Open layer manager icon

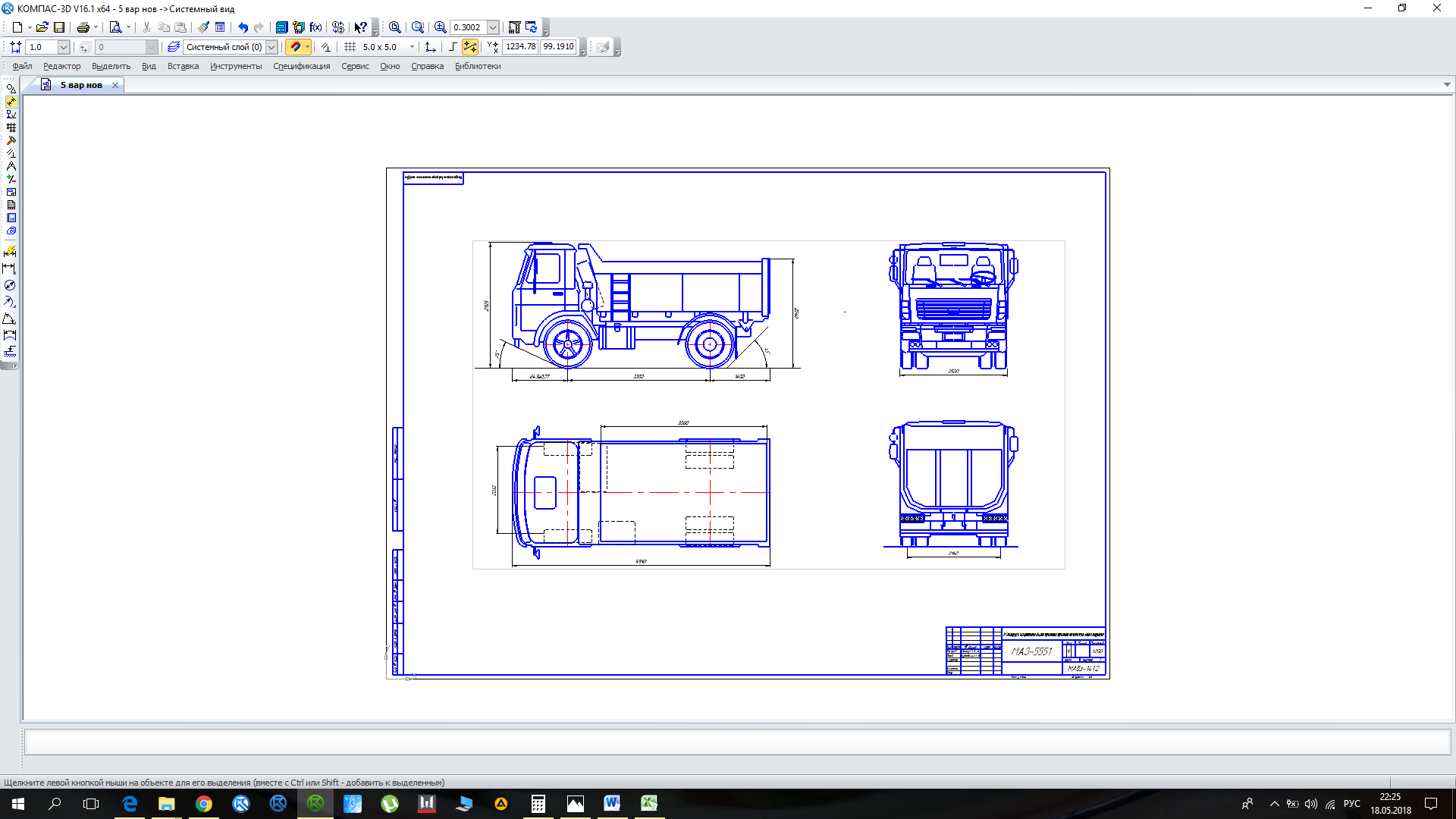click(174, 47)
